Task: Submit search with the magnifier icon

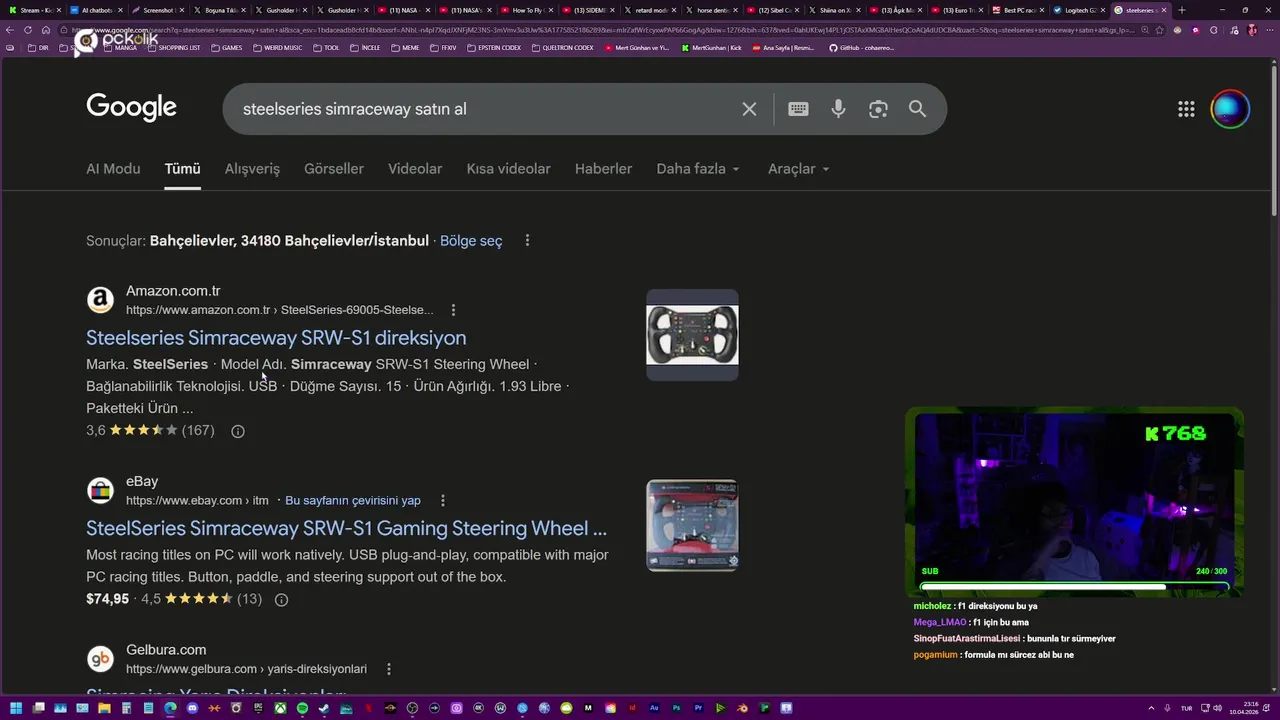Action: (x=917, y=109)
